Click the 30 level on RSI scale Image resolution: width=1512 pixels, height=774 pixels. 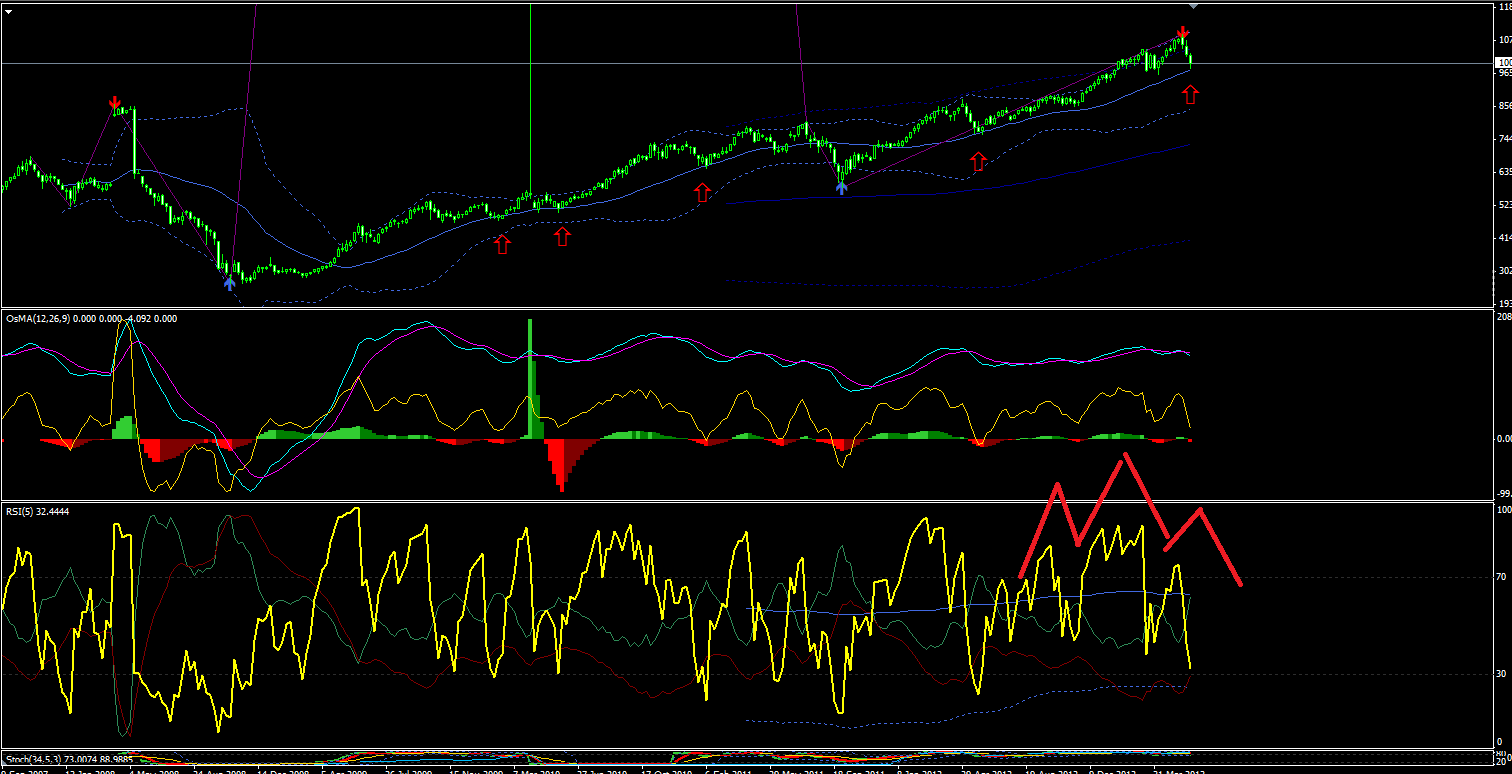pos(1500,673)
